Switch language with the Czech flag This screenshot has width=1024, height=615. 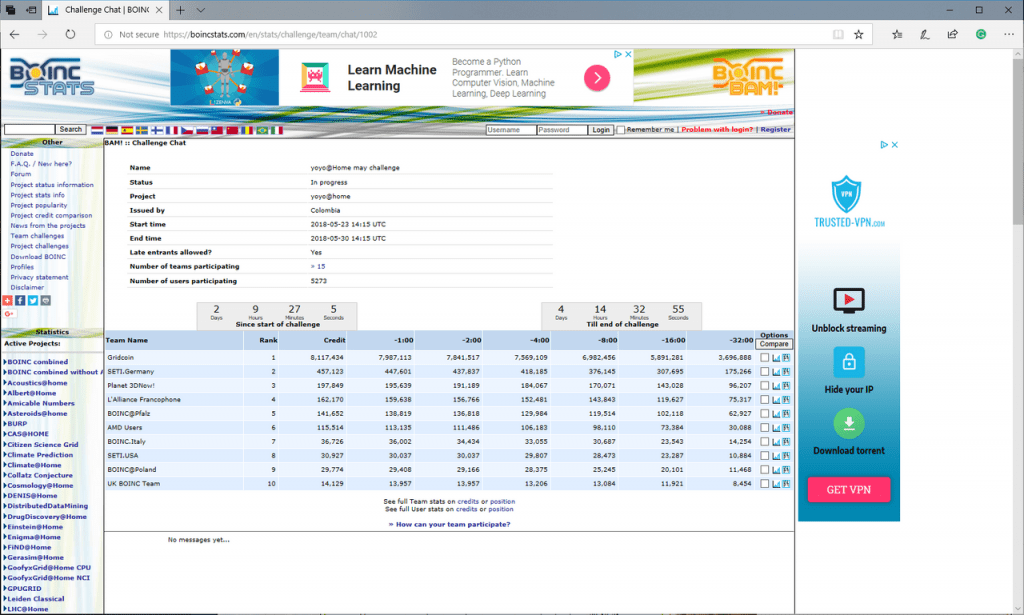coord(187,130)
